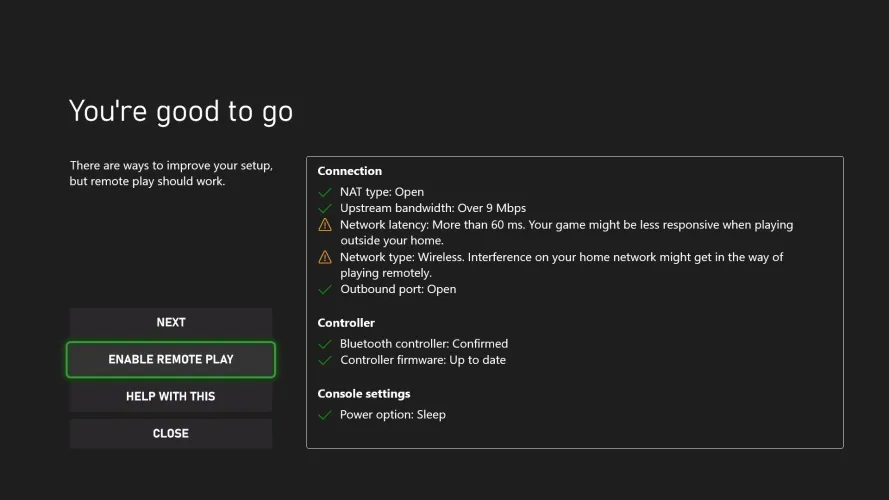889x500 pixels.
Task: Click the 'NAT type: Open' status line
Action: (382, 192)
